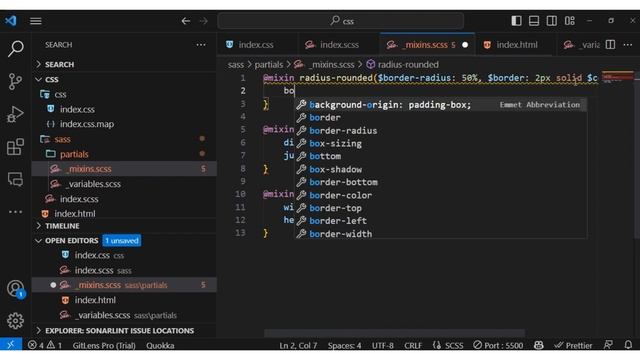
Task: Click the feedback icon beside Prettier
Action: (608, 345)
